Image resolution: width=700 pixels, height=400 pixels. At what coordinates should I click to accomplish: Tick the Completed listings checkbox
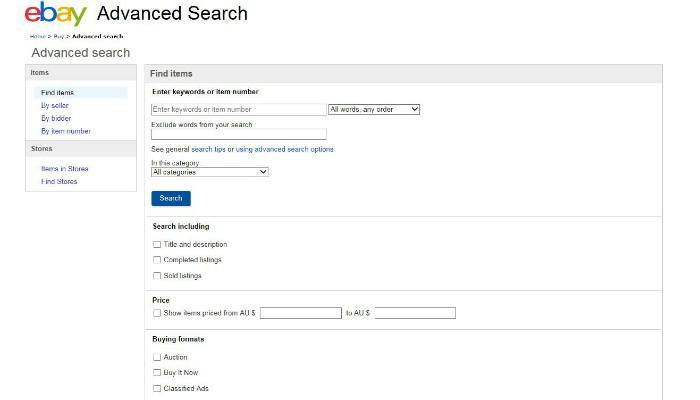157,260
